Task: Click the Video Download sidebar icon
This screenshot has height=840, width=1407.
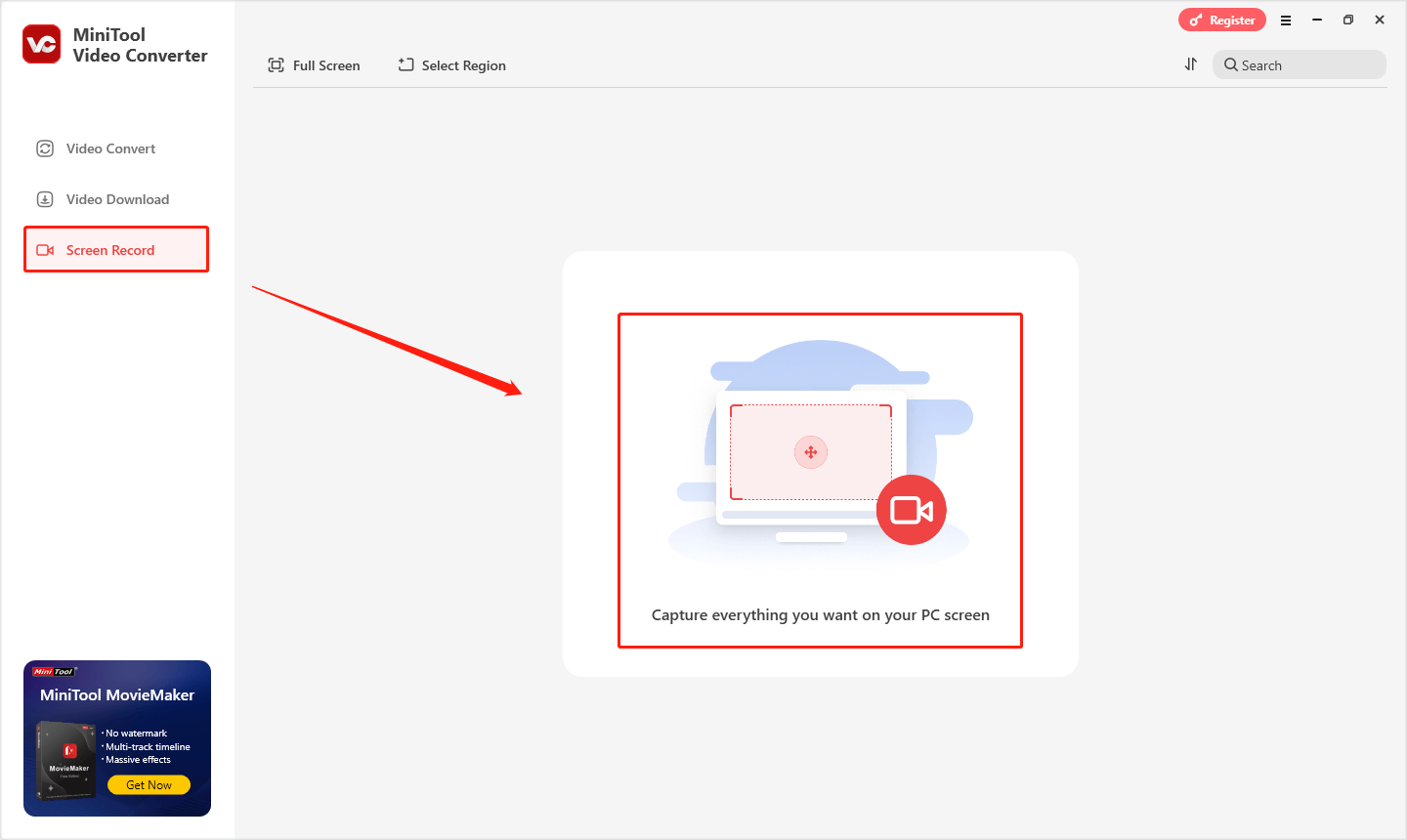Action: (45, 199)
